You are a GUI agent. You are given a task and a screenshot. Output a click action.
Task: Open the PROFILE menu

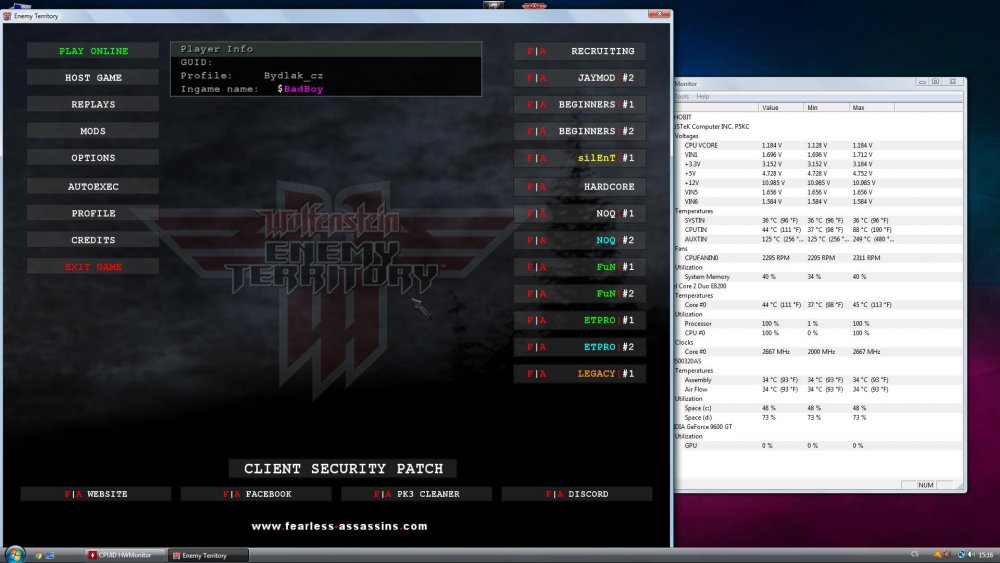tap(93, 214)
